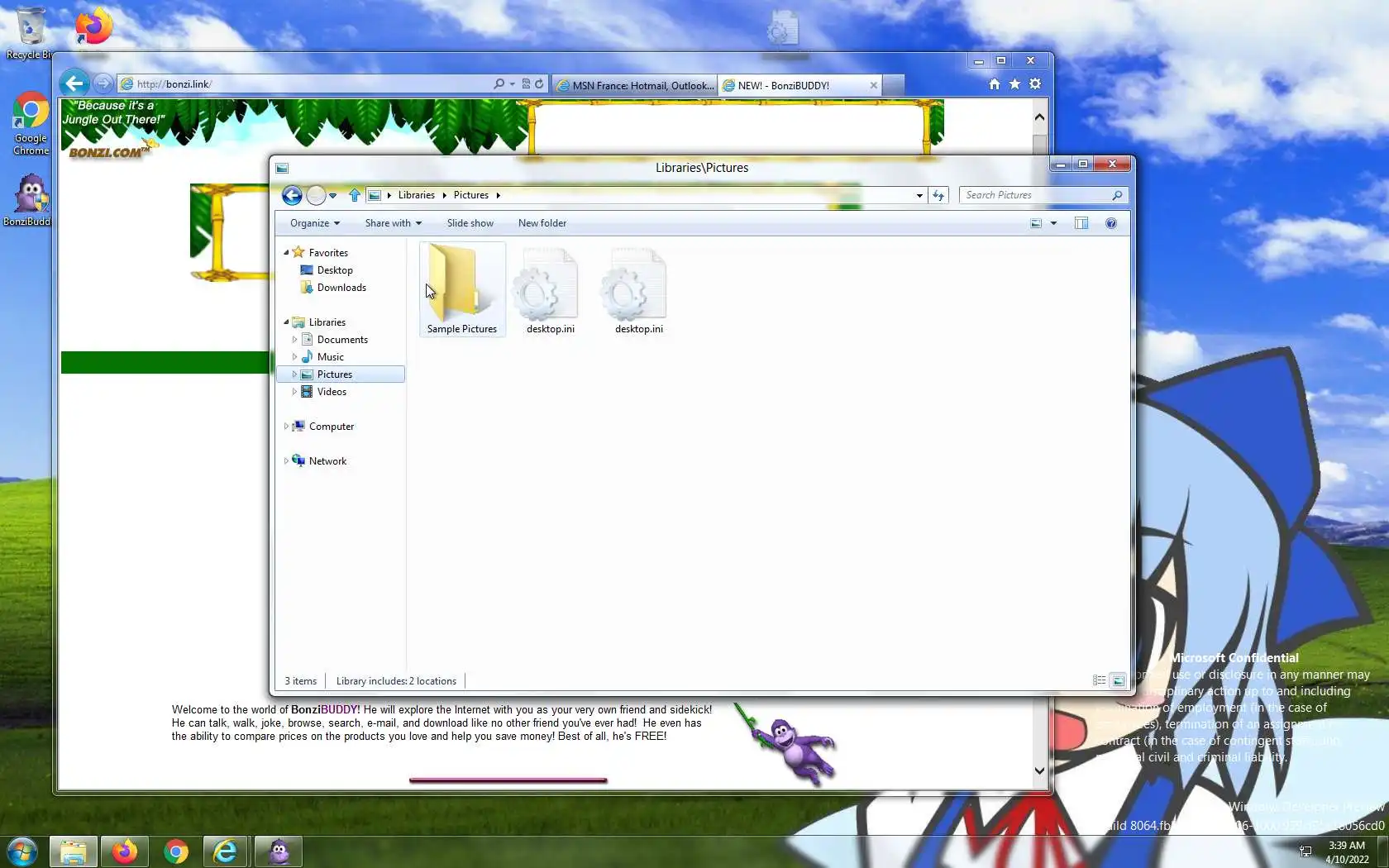Click the bonzi.link URL address field
Screen dimensions: 1389x868
(x=304, y=84)
